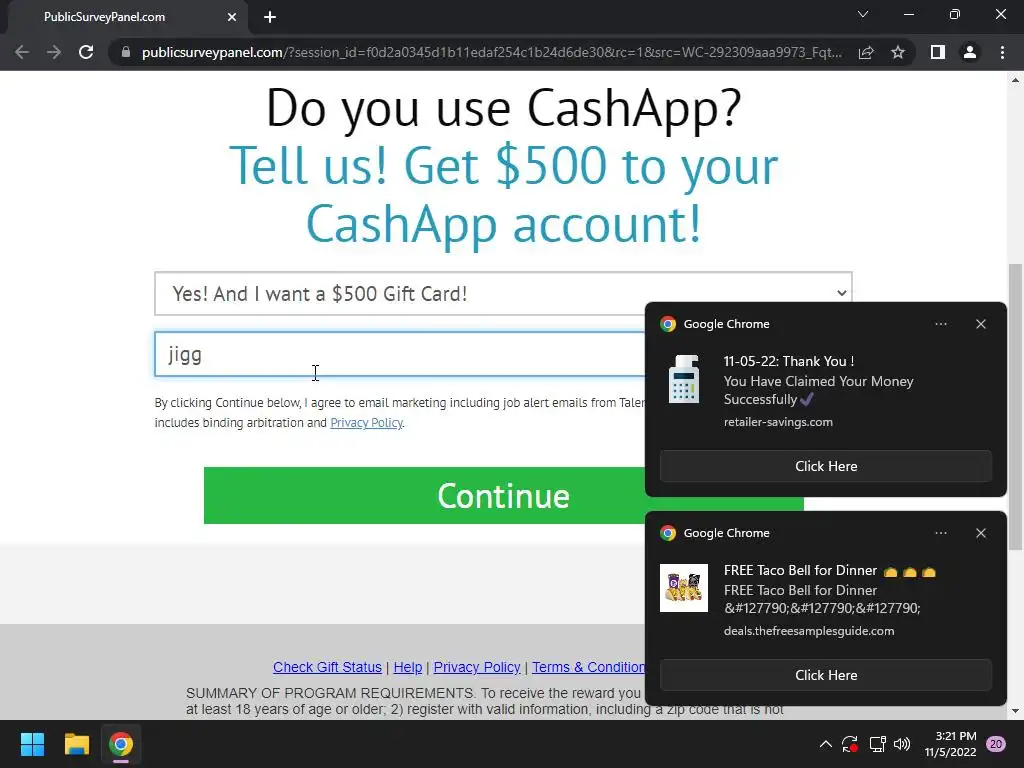Open the Windows Start menu

[x=32, y=744]
